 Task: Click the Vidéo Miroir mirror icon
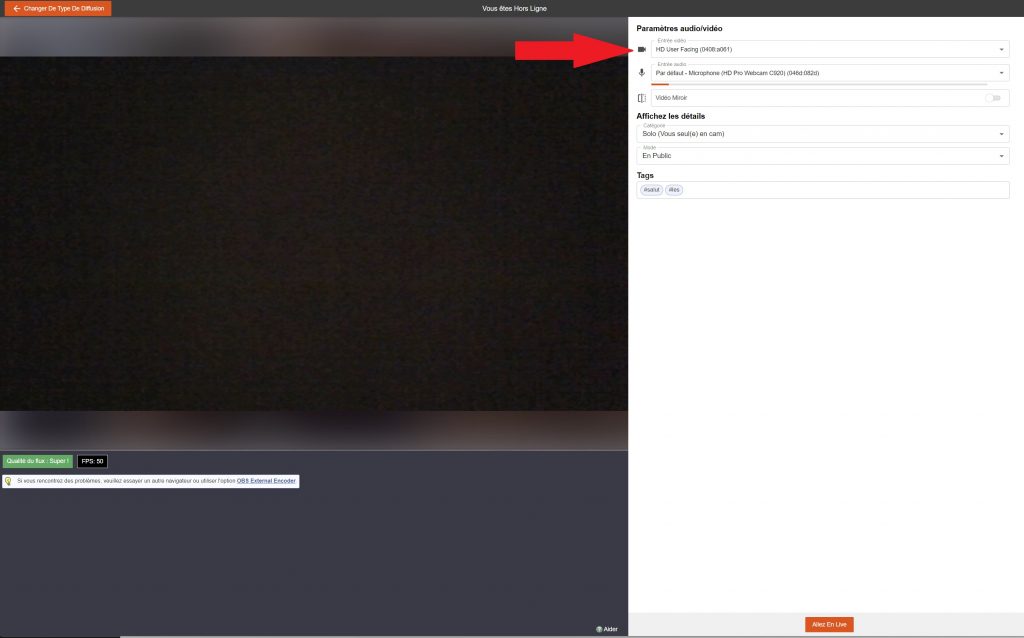pyautogui.click(x=642, y=98)
